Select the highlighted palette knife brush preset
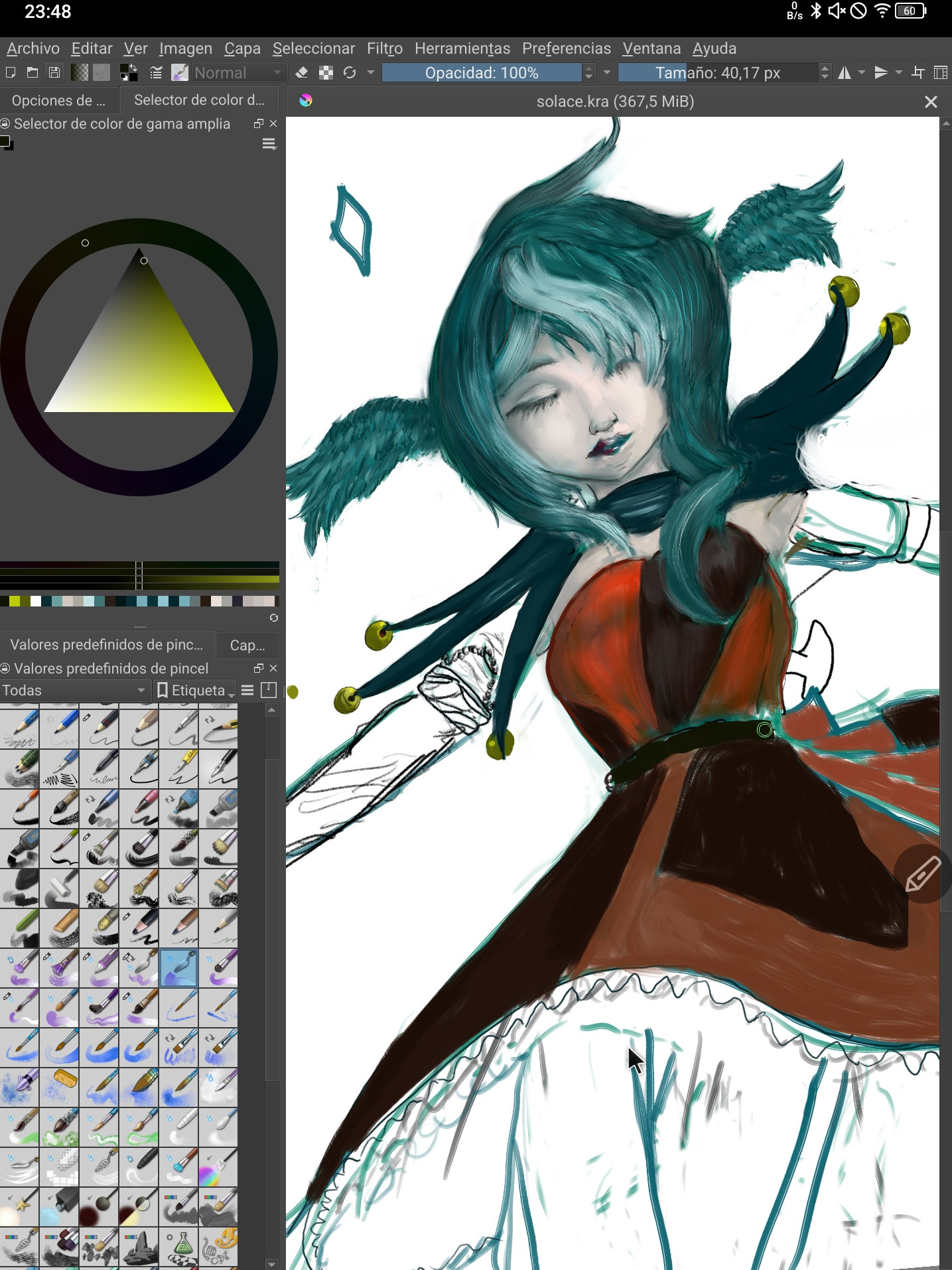This screenshot has height=1270, width=952. (178, 967)
